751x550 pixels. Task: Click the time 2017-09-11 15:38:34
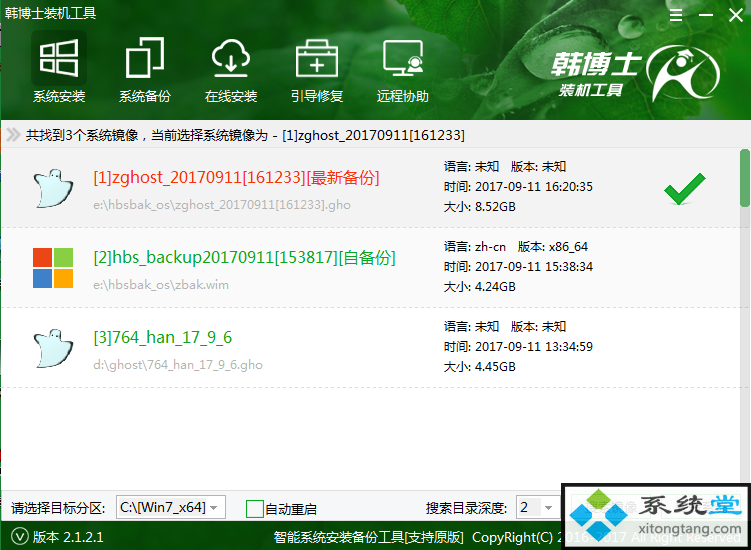click(x=534, y=267)
